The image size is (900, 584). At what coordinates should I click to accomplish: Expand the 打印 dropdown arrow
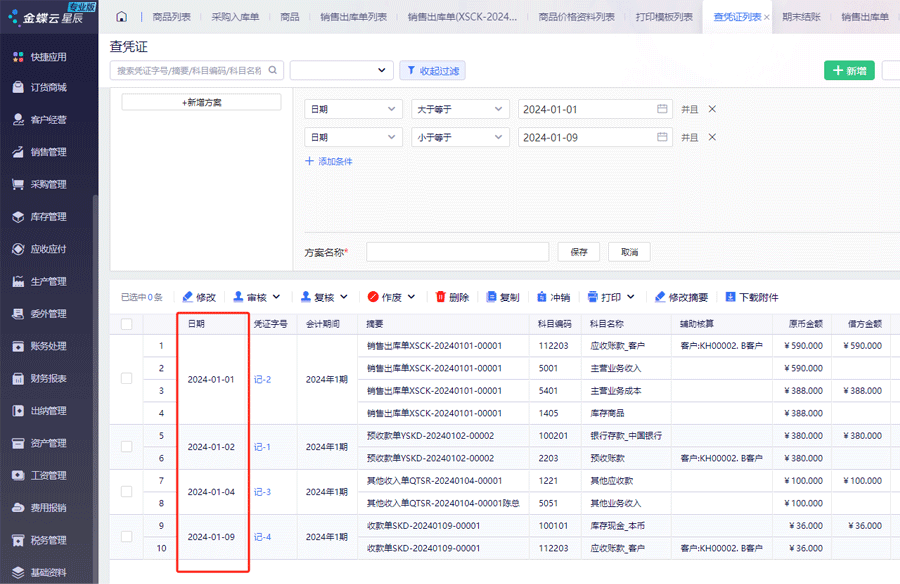pos(631,297)
